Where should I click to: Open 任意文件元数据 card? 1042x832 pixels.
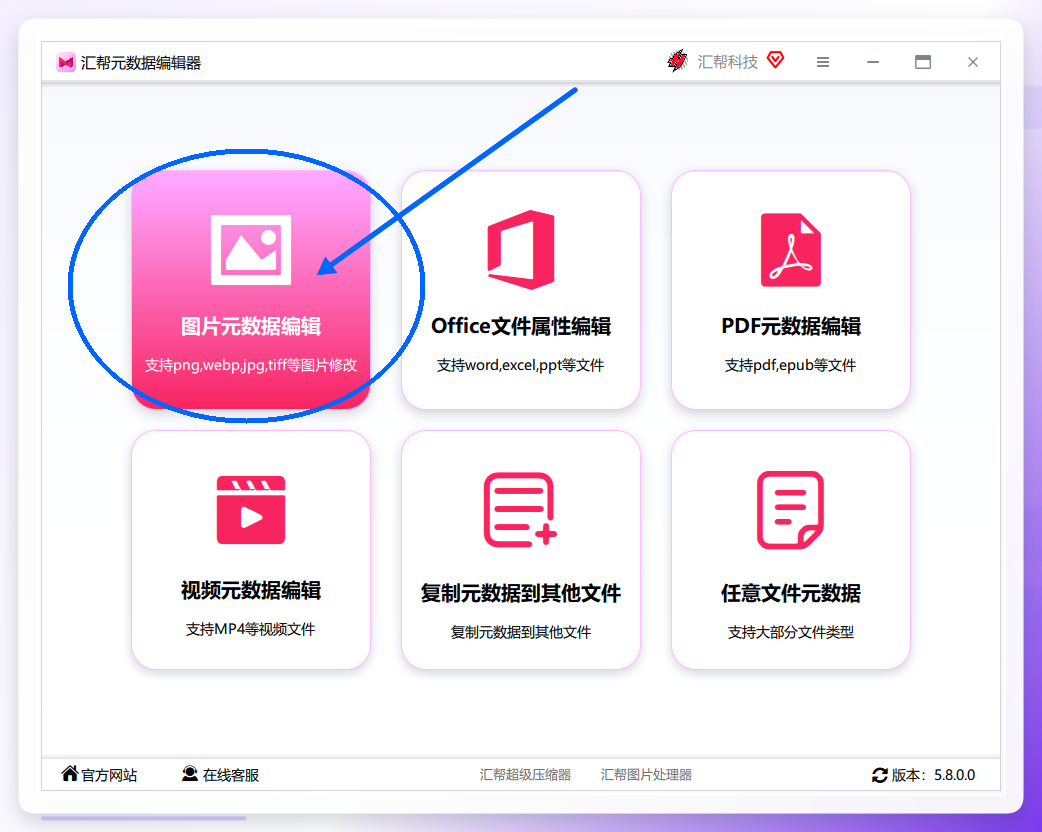pyautogui.click(x=791, y=550)
